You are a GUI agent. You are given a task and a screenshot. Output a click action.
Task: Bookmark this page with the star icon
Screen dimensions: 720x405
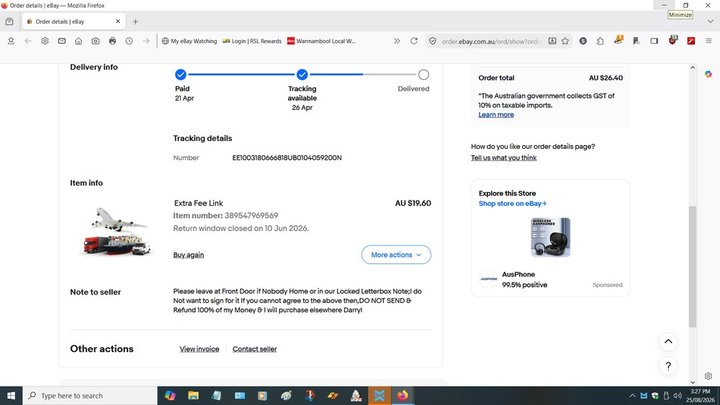coord(565,41)
